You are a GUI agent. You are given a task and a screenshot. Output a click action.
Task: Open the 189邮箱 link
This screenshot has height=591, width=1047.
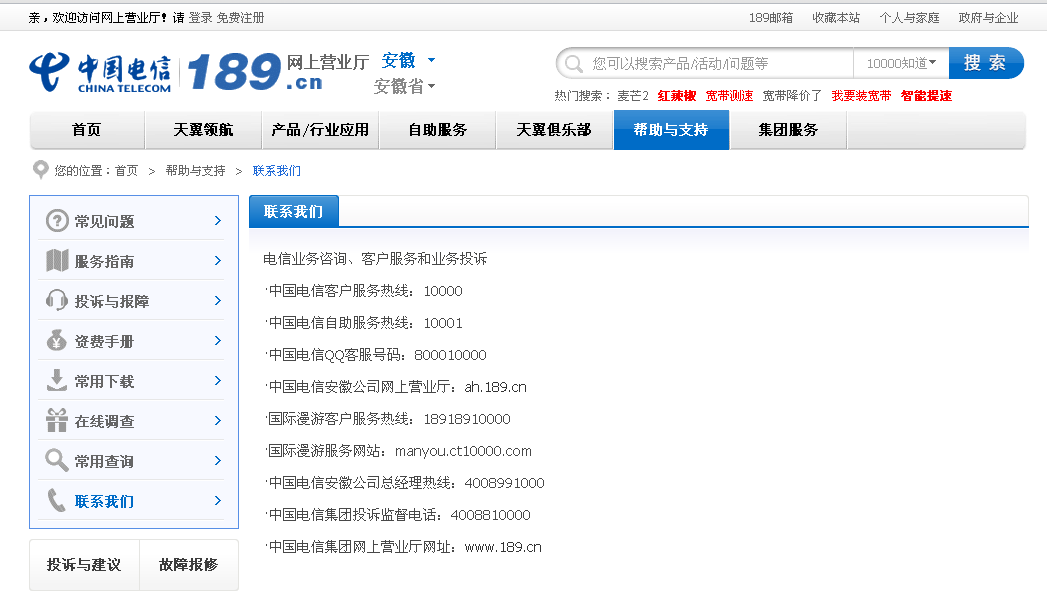click(771, 18)
